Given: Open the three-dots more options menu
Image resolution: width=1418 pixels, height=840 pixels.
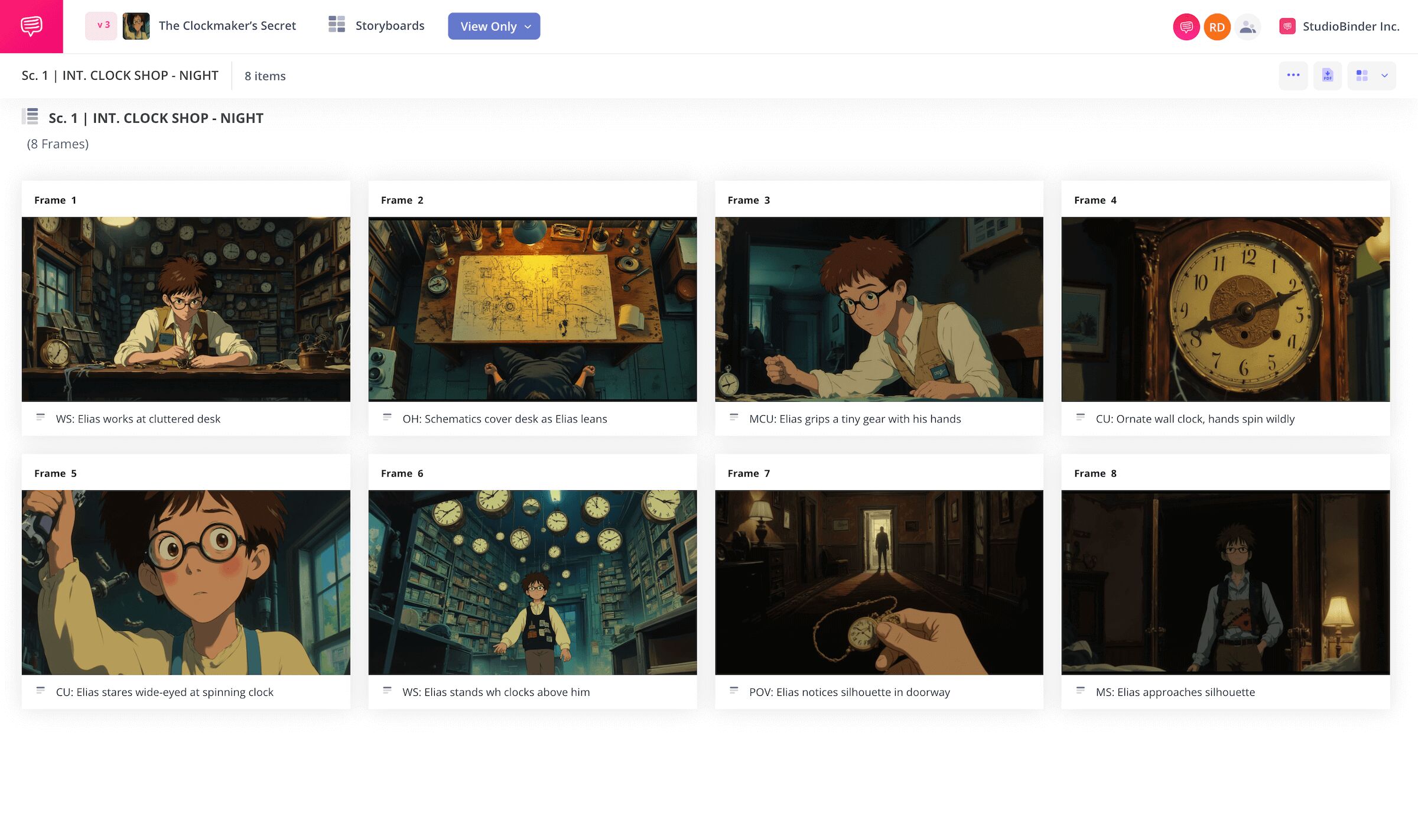Looking at the screenshot, I should [x=1293, y=76].
